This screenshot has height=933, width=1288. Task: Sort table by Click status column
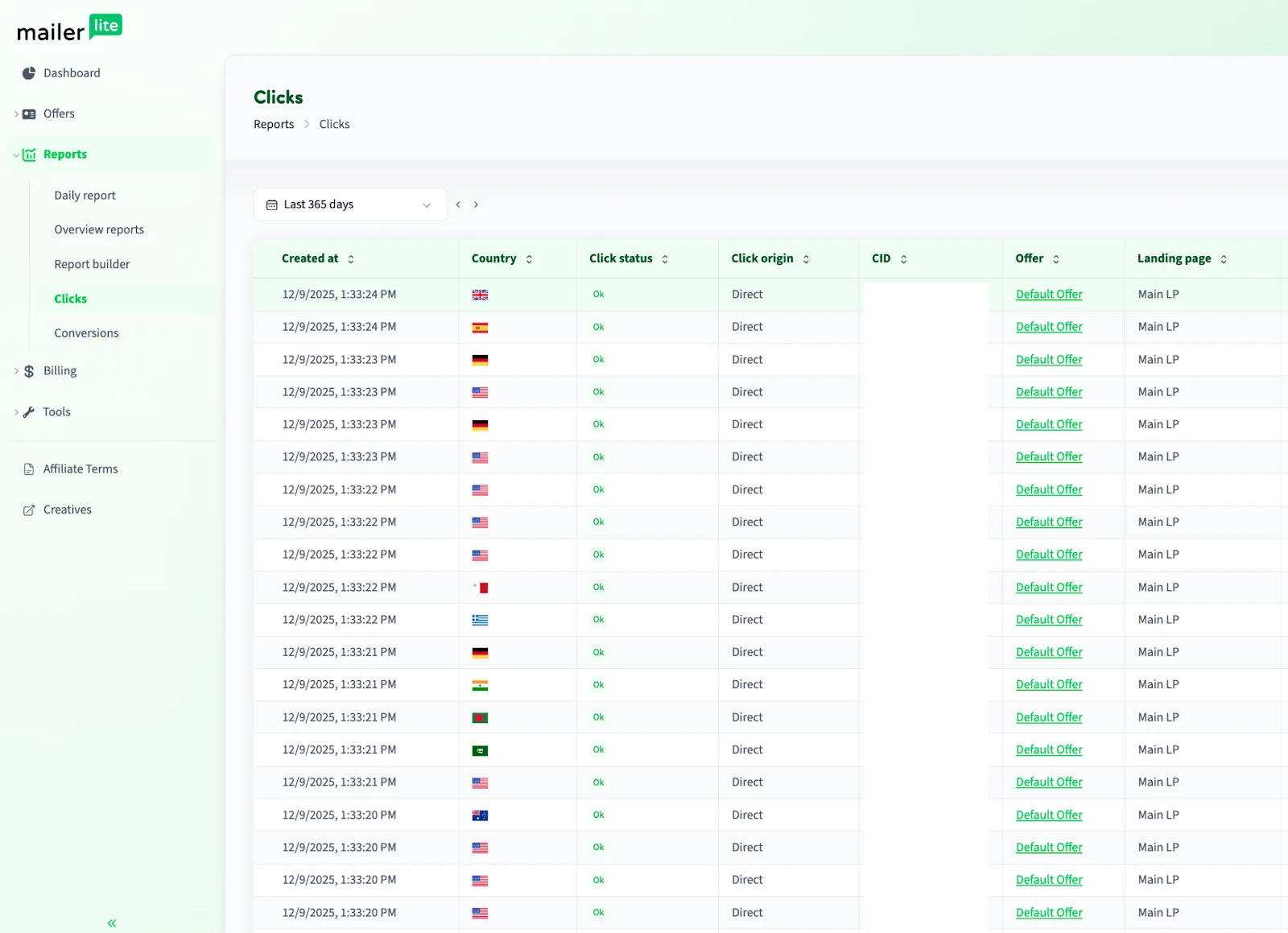point(665,259)
